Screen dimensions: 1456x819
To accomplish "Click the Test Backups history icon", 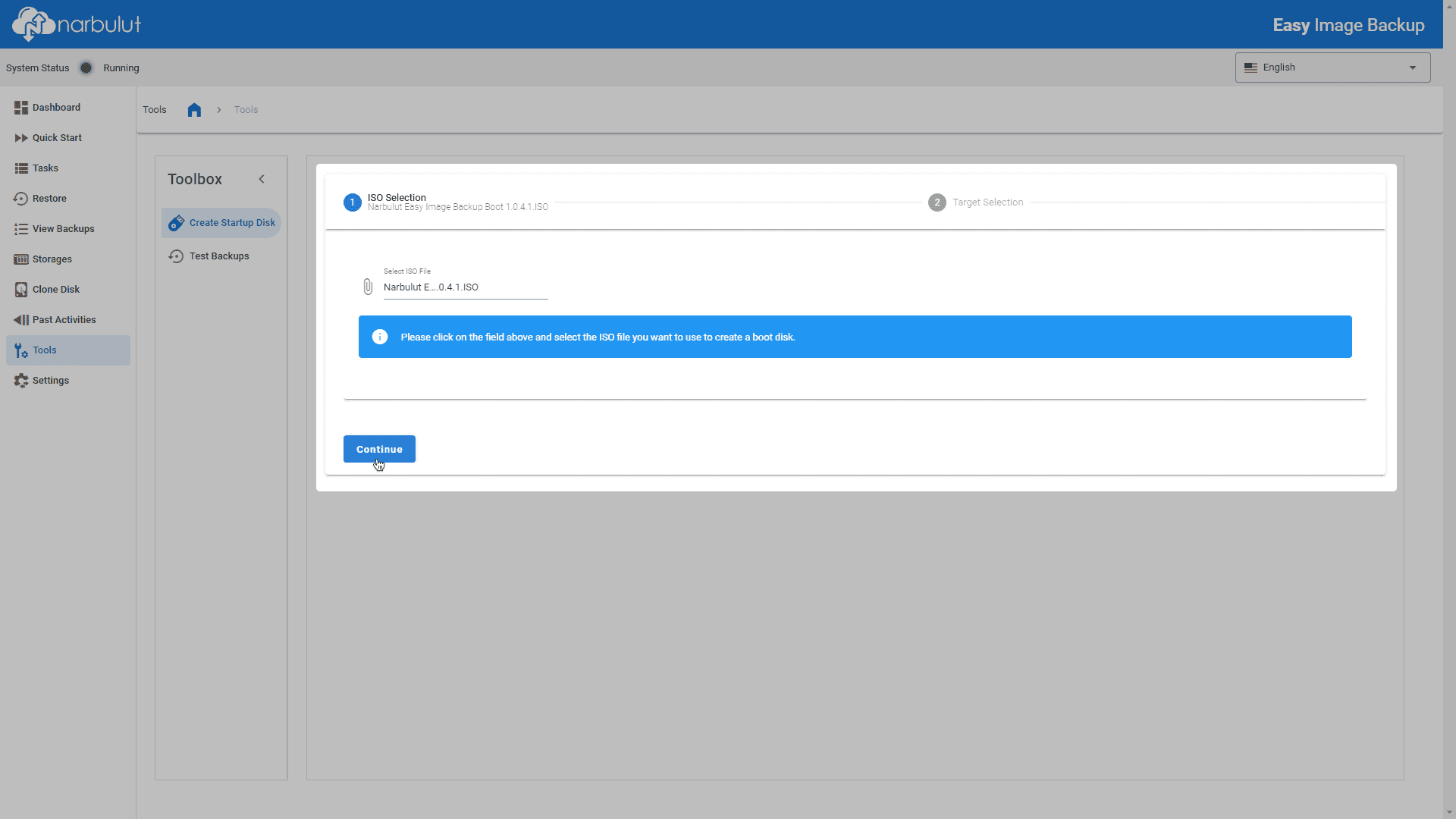I will coord(176,256).
